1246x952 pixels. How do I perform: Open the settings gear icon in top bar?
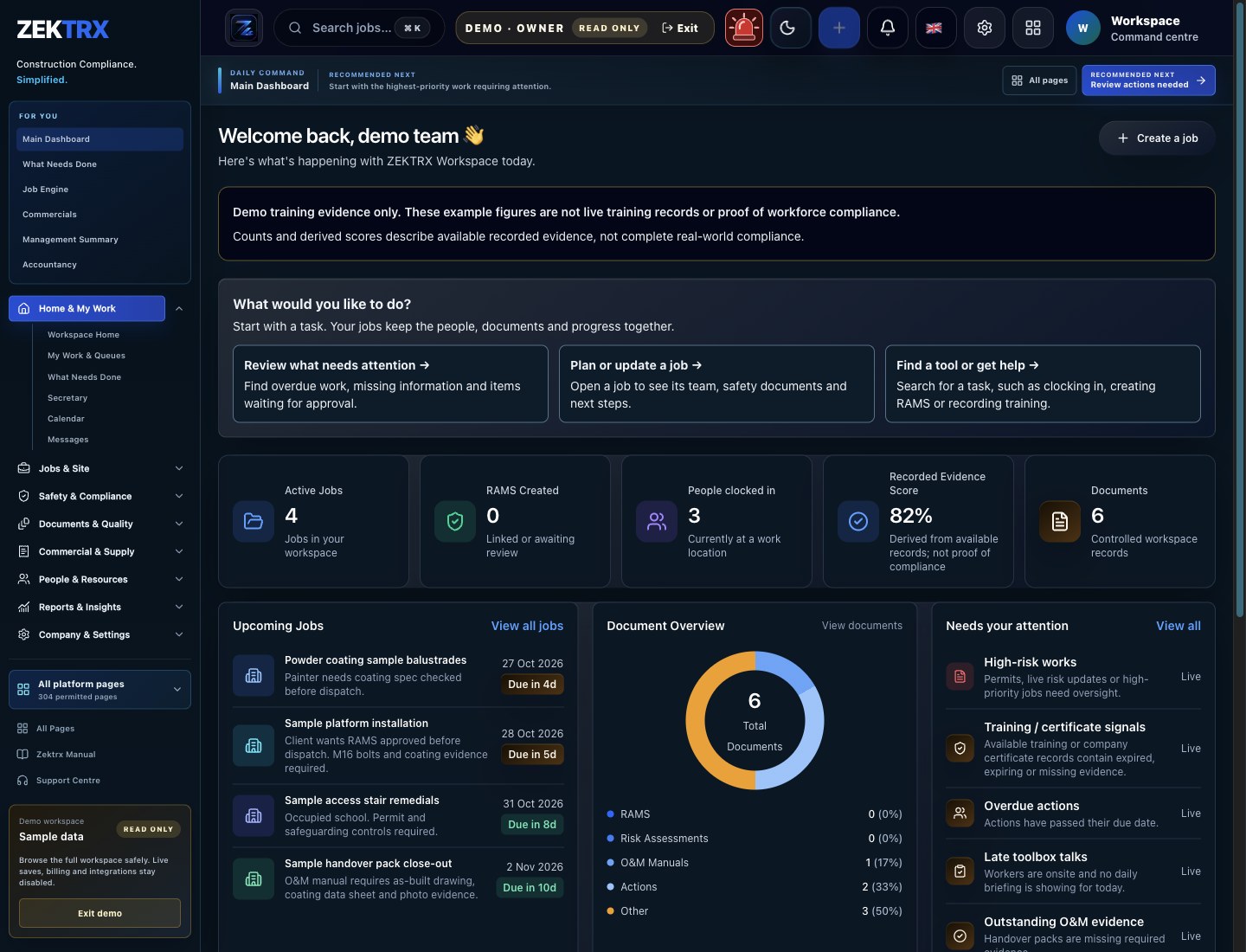pos(985,28)
